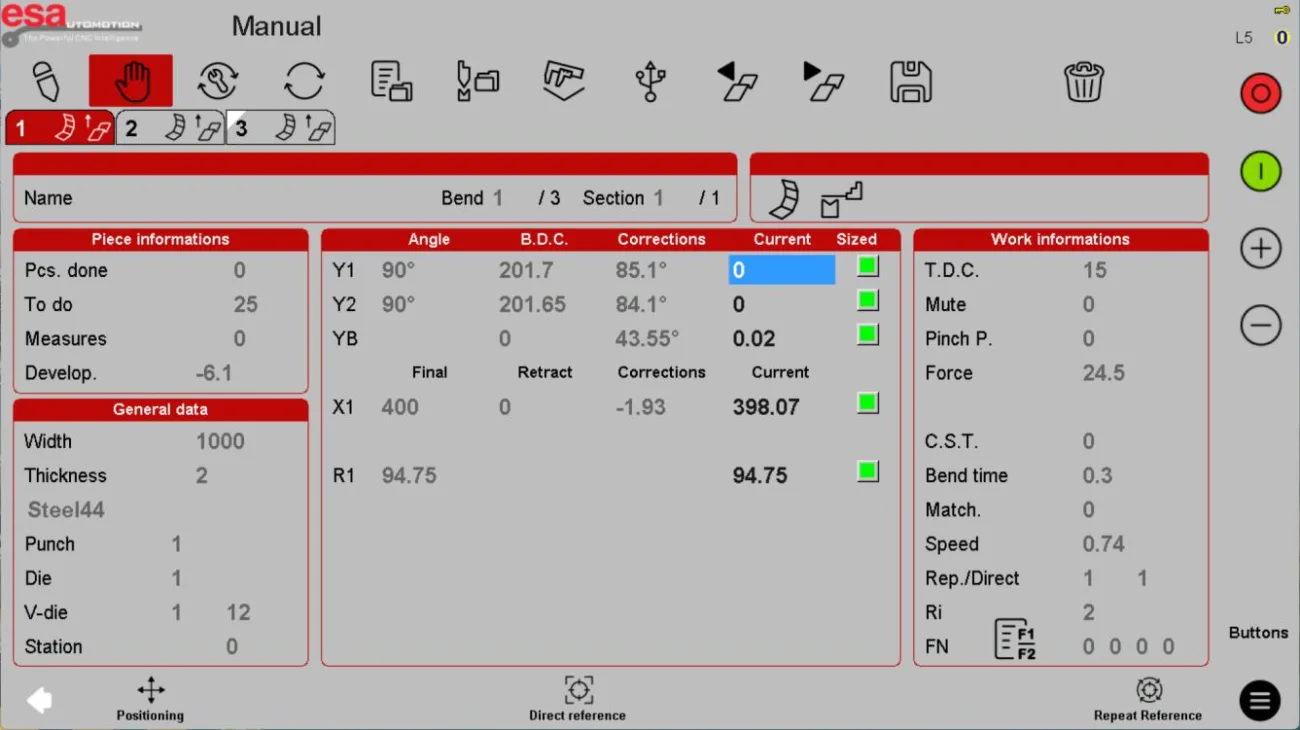The width and height of the screenshot is (1300, 730).
Task: Click the plus circle icon
Action: 1261,248
